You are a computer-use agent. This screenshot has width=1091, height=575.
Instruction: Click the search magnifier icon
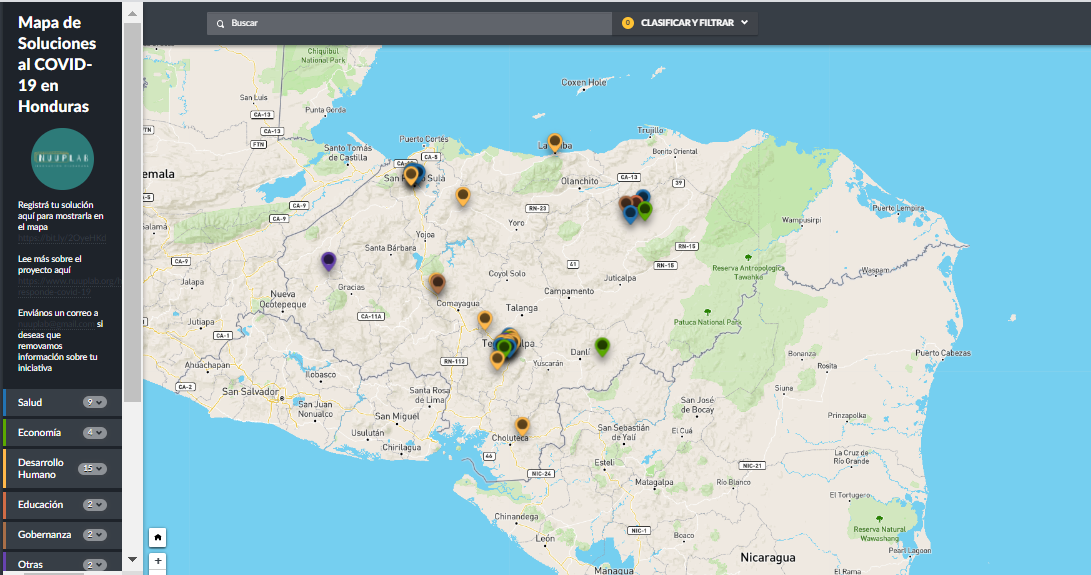[x=221, y=24]
